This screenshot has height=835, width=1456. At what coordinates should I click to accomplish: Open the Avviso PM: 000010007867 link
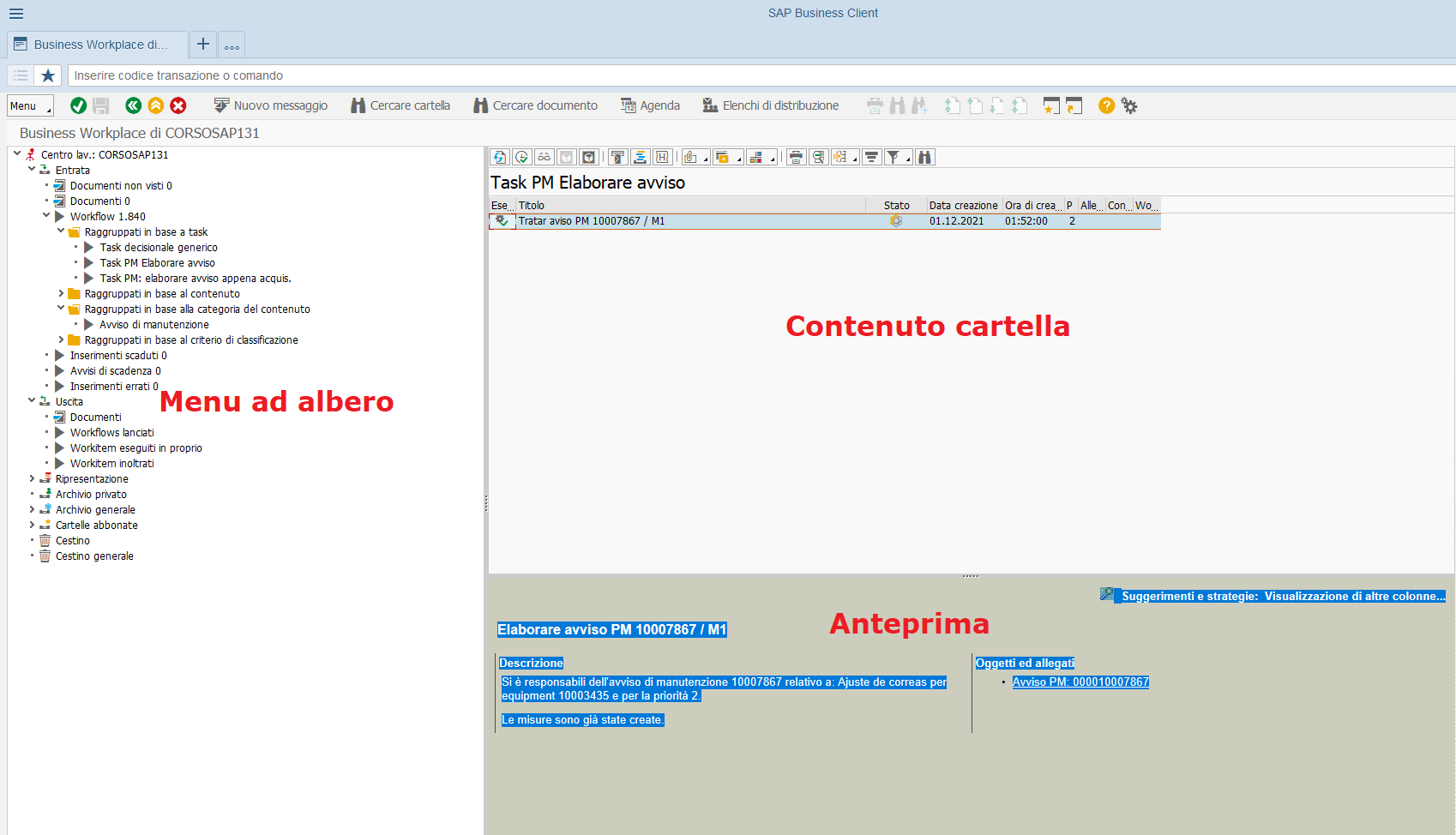coord(1080,682)
